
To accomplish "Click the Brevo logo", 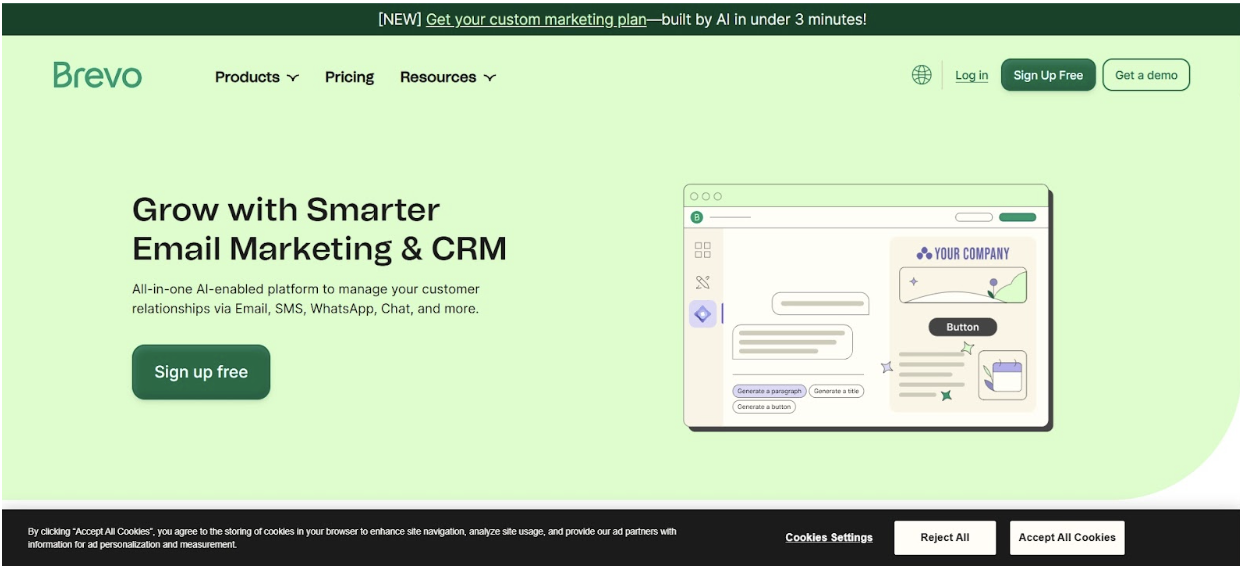I will [97, 75].
